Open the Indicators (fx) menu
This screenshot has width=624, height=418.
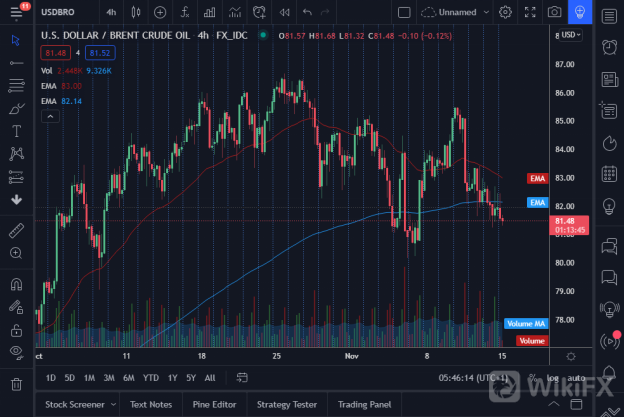187,12
